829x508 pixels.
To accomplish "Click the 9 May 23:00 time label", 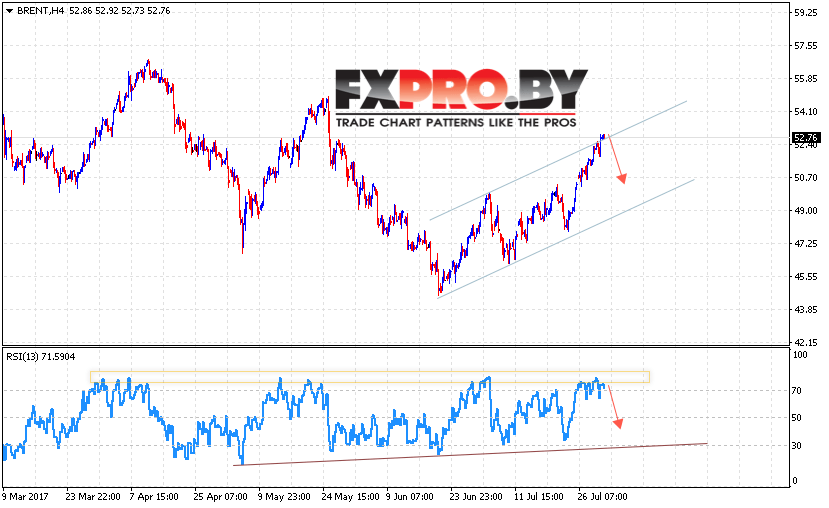I will (284, 497).
